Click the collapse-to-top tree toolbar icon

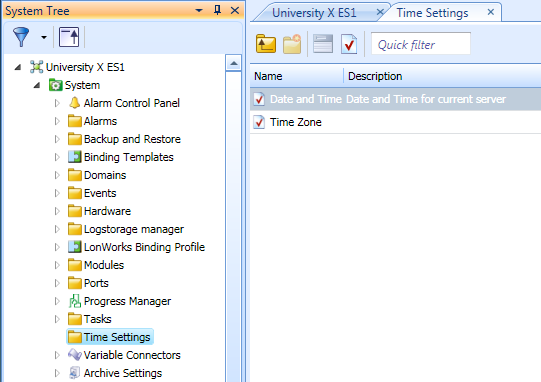point(69,37)
